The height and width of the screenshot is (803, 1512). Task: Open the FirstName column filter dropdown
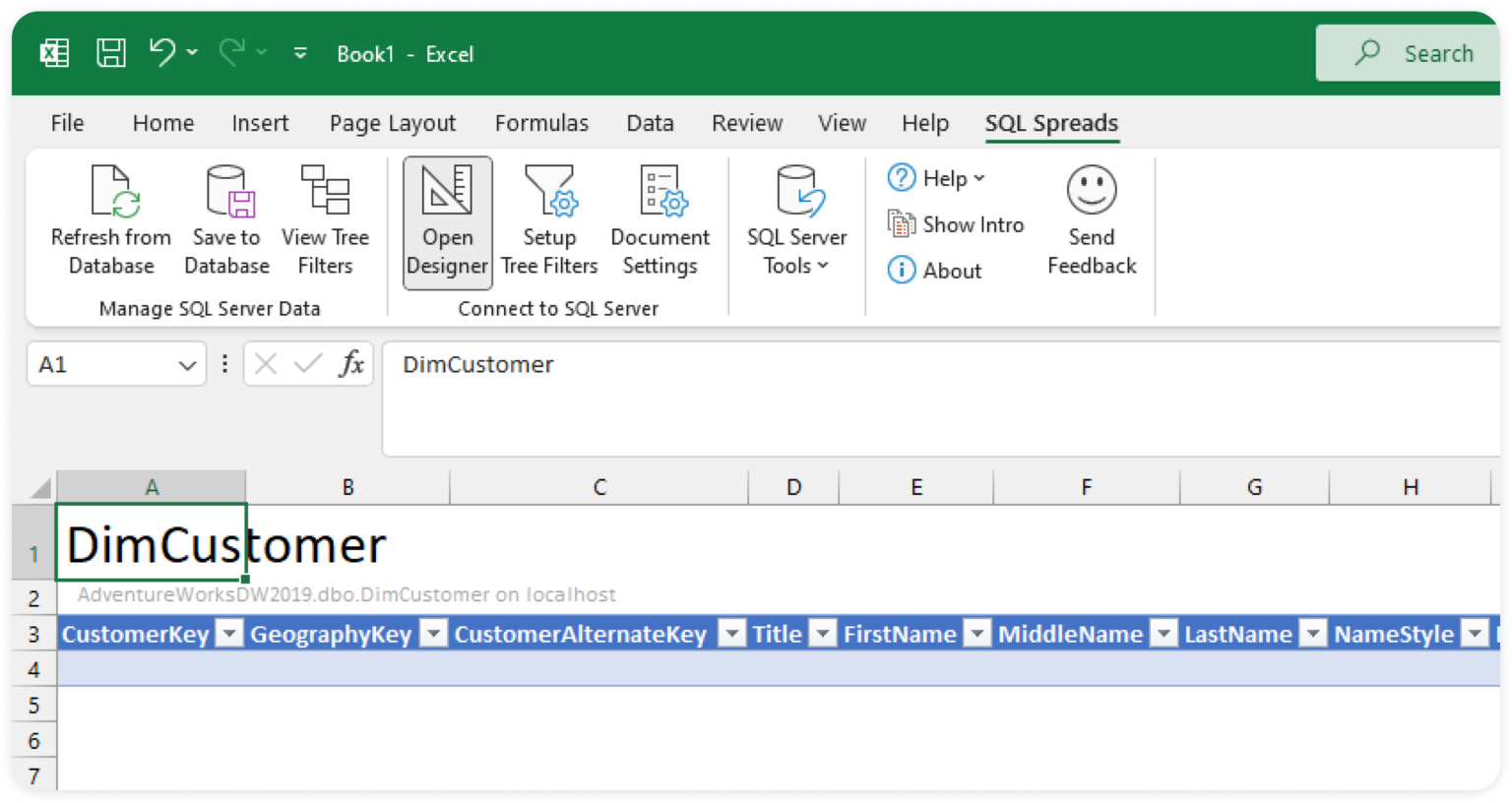[976, 634]
